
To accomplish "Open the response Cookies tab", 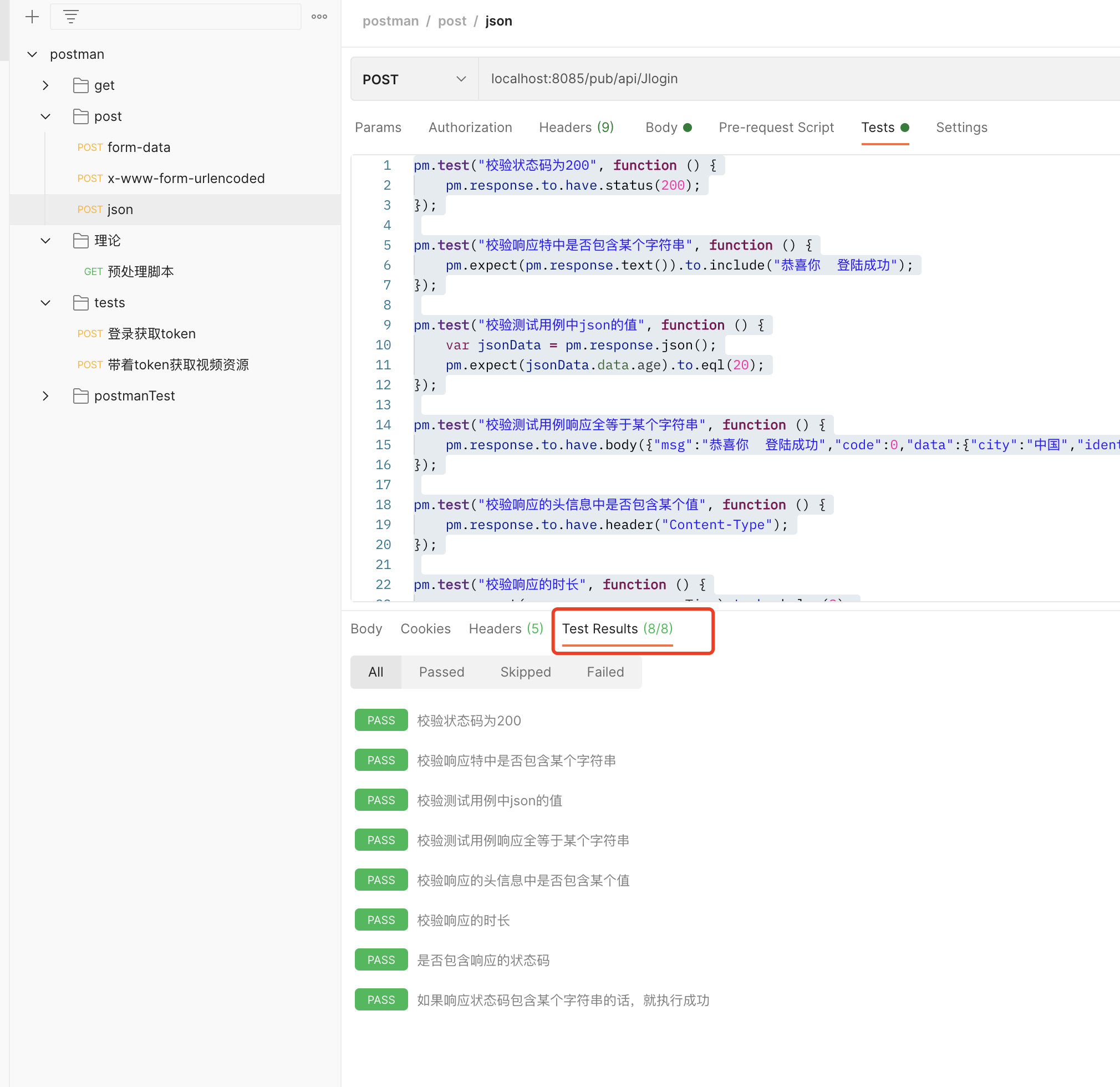I will [x=425, y=629].
